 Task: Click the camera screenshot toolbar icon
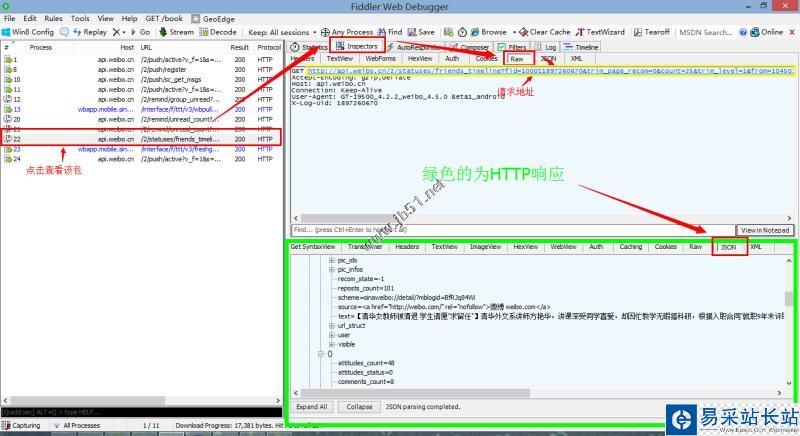[448, 32]
